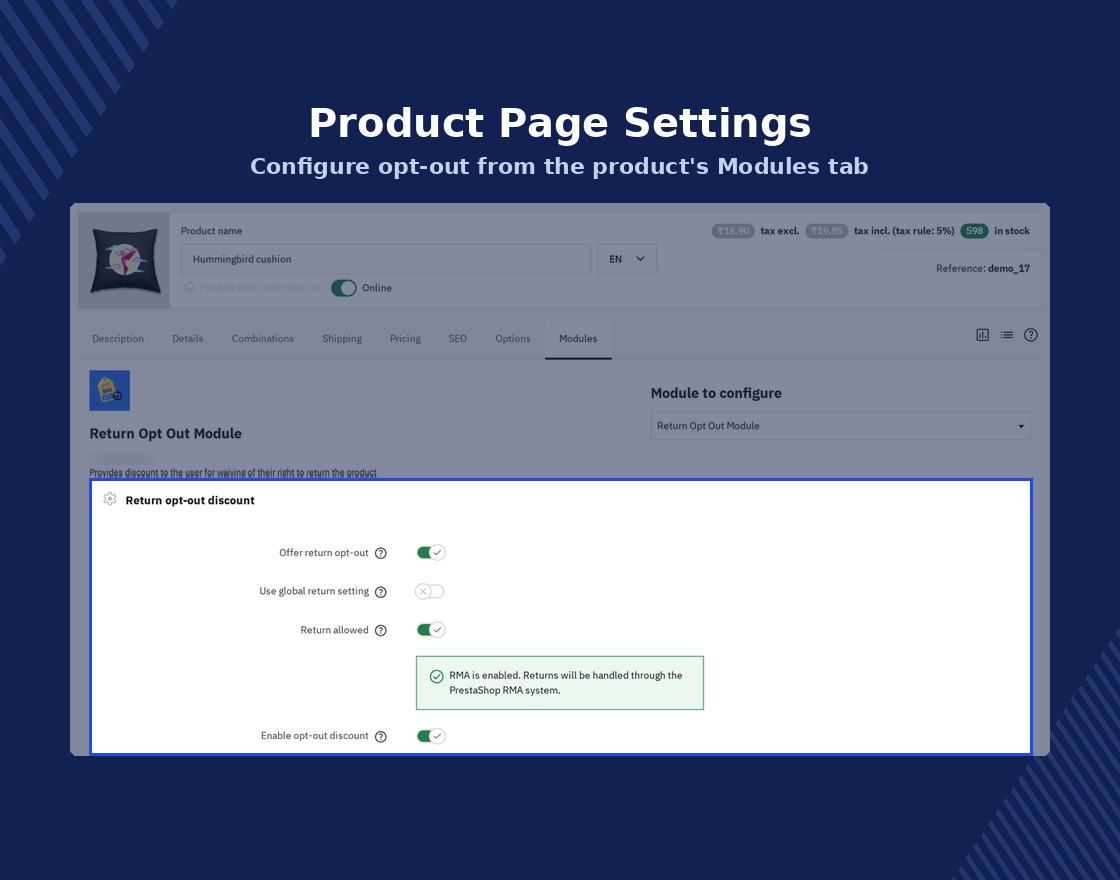Click the combinations layers icon
The height and width of the screenshot is (880, 1120).
pos(189,287)
